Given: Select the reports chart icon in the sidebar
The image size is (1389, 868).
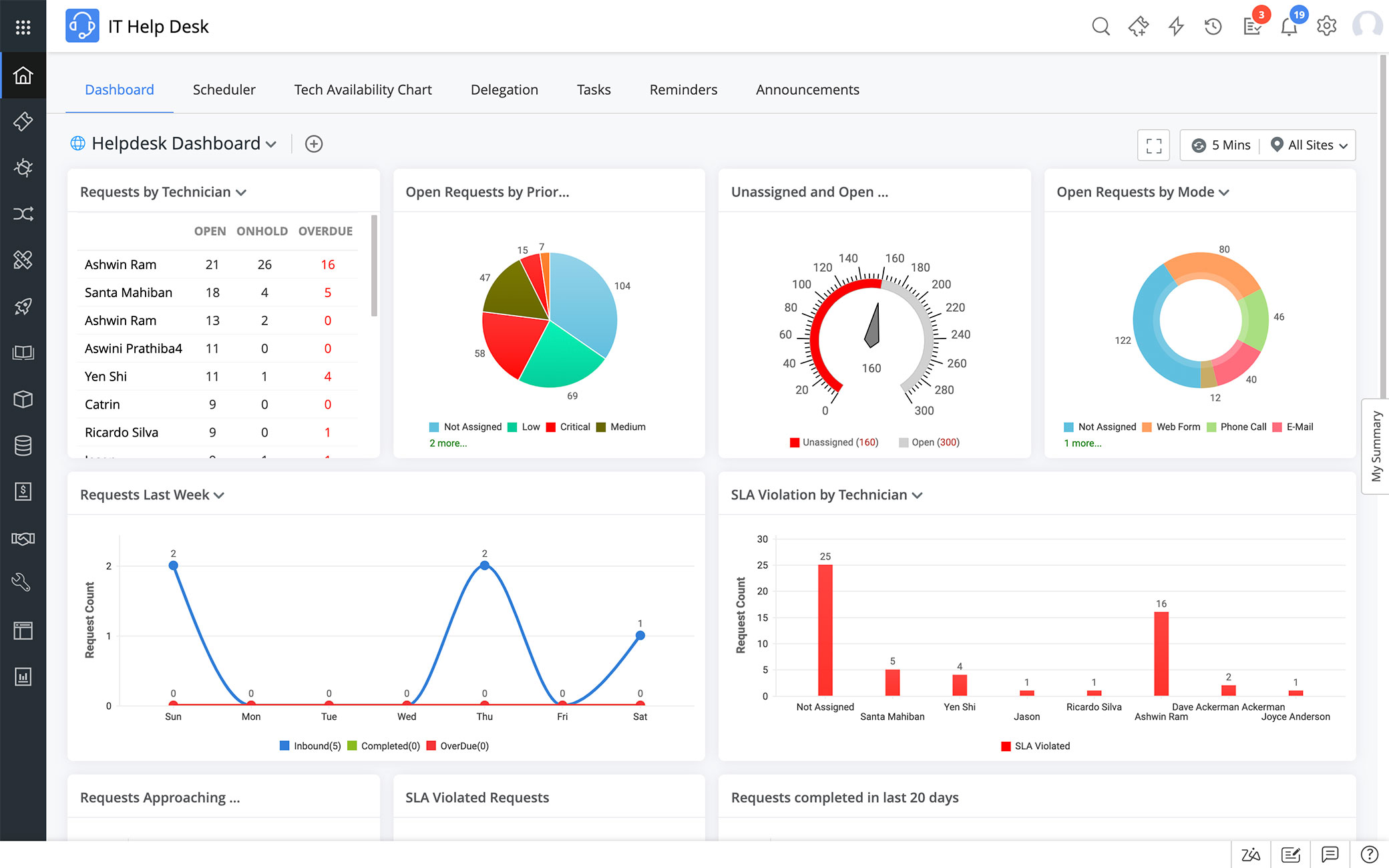Looking at the screenshot, I should 23,676.
